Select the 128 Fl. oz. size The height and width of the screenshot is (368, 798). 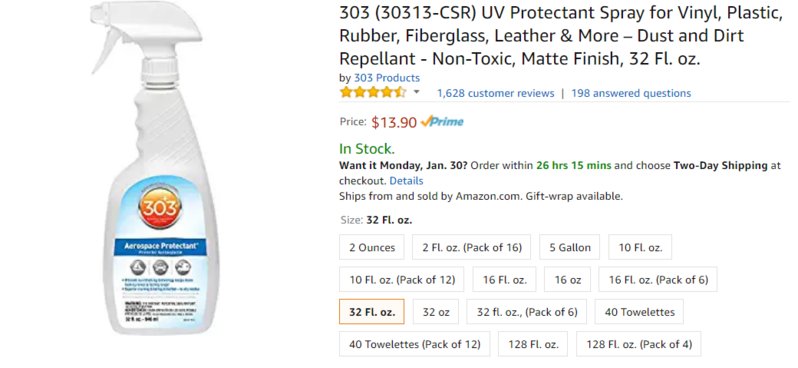[x=533, y=344]
